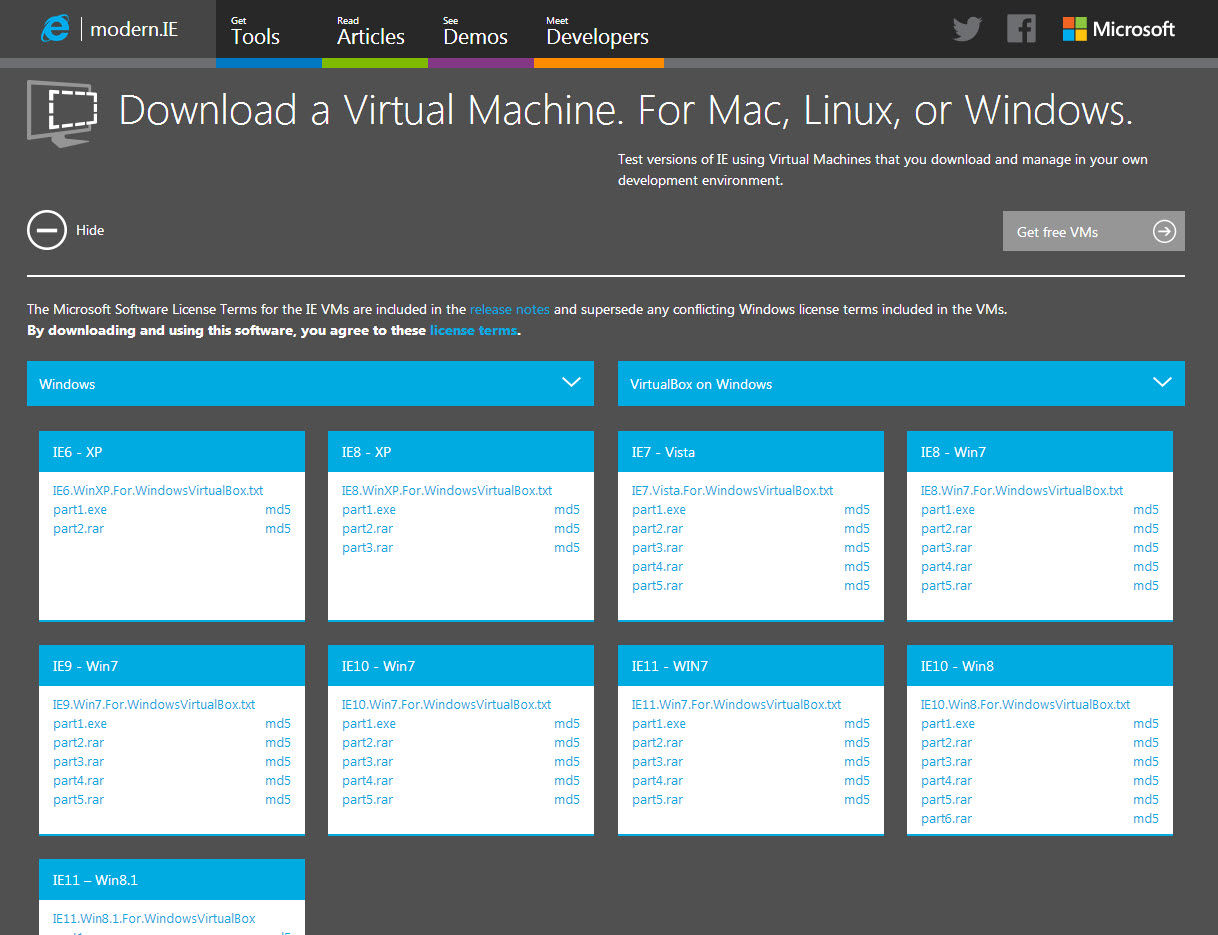
Task: Open md5 for IE7 - Vista part4.rar
Action: click(x=857, y=566)
